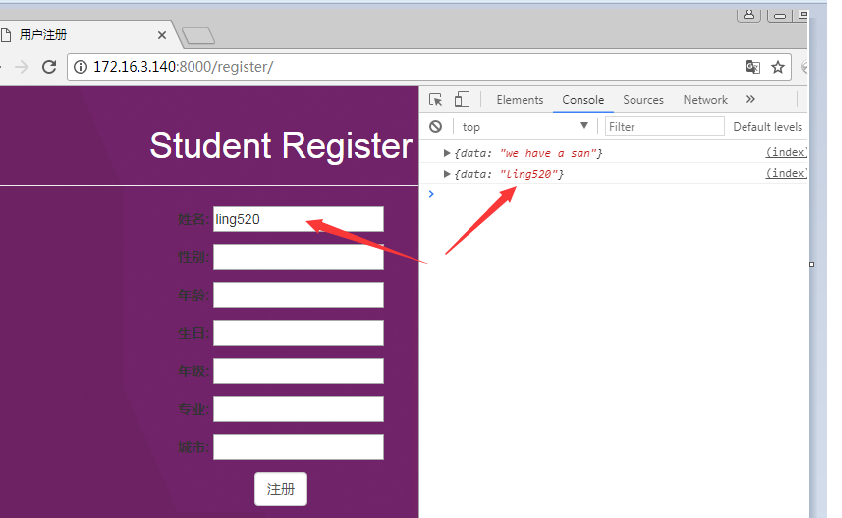Expand the "ling520" data object
Viewport: 842px width, 518px height.
pyautogui.click(x=446, y=174)
